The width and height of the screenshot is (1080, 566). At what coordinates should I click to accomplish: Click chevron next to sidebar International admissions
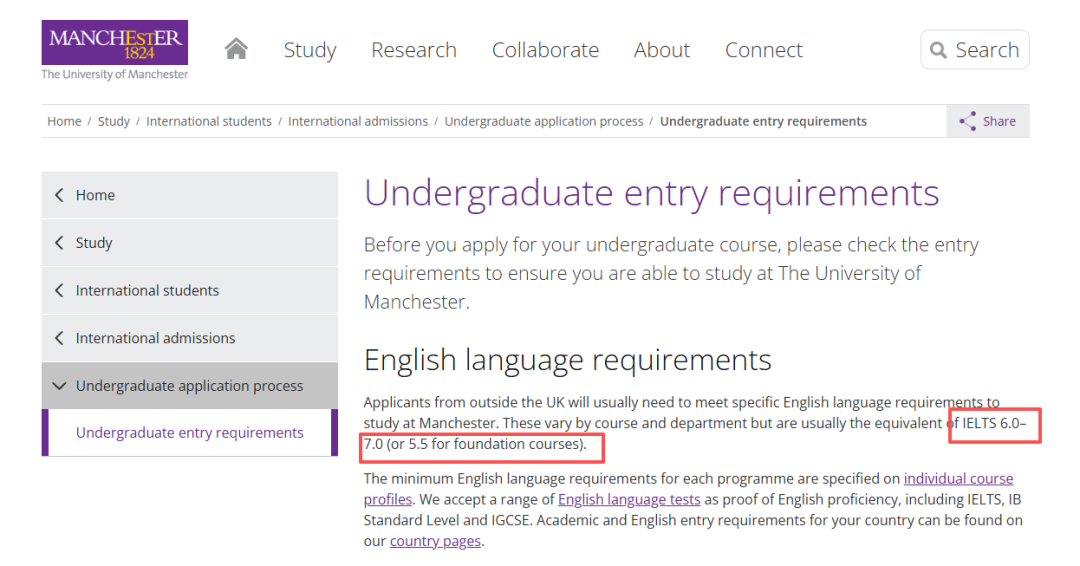(x=59, y=338)
